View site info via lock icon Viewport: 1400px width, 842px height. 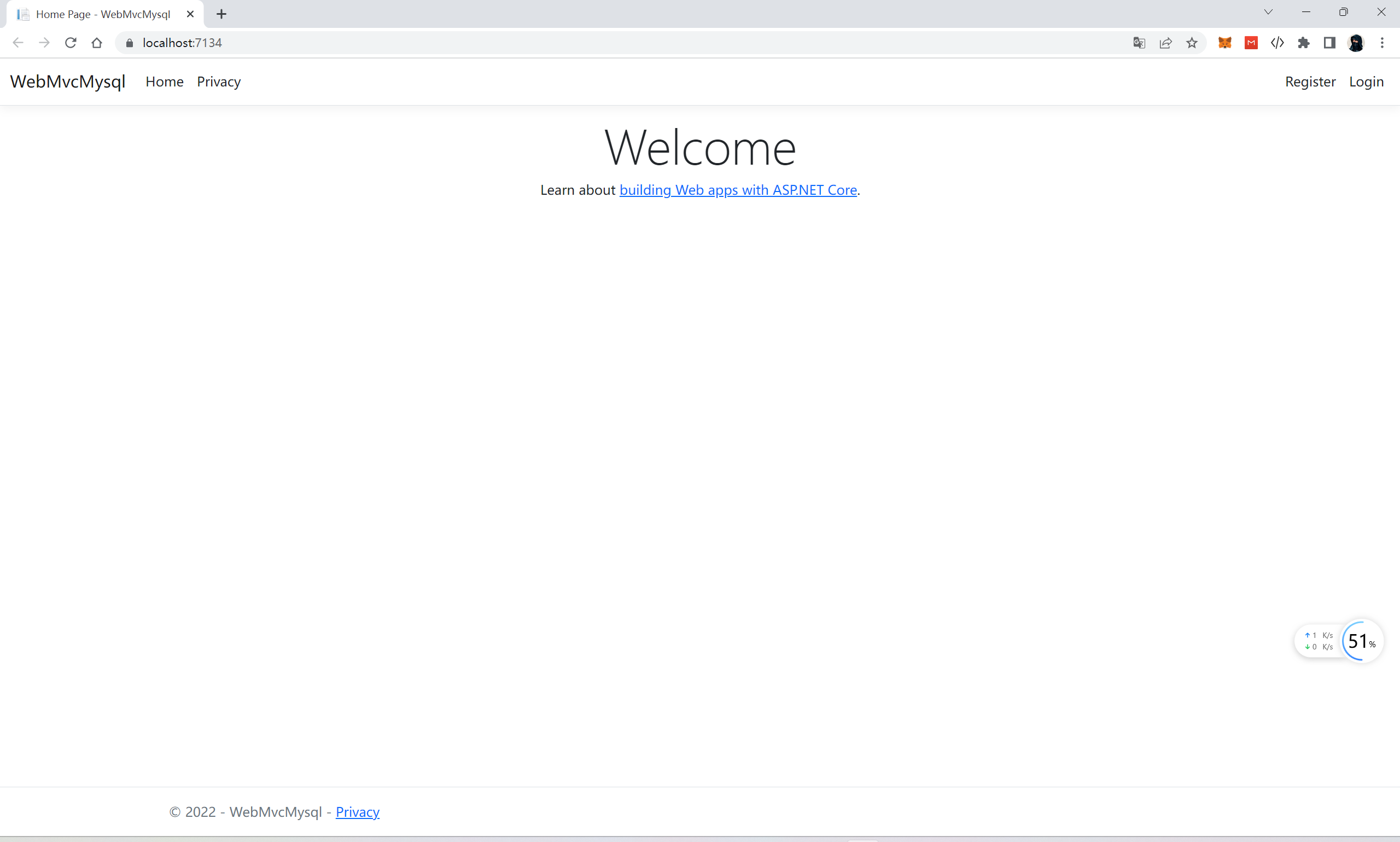129,43
